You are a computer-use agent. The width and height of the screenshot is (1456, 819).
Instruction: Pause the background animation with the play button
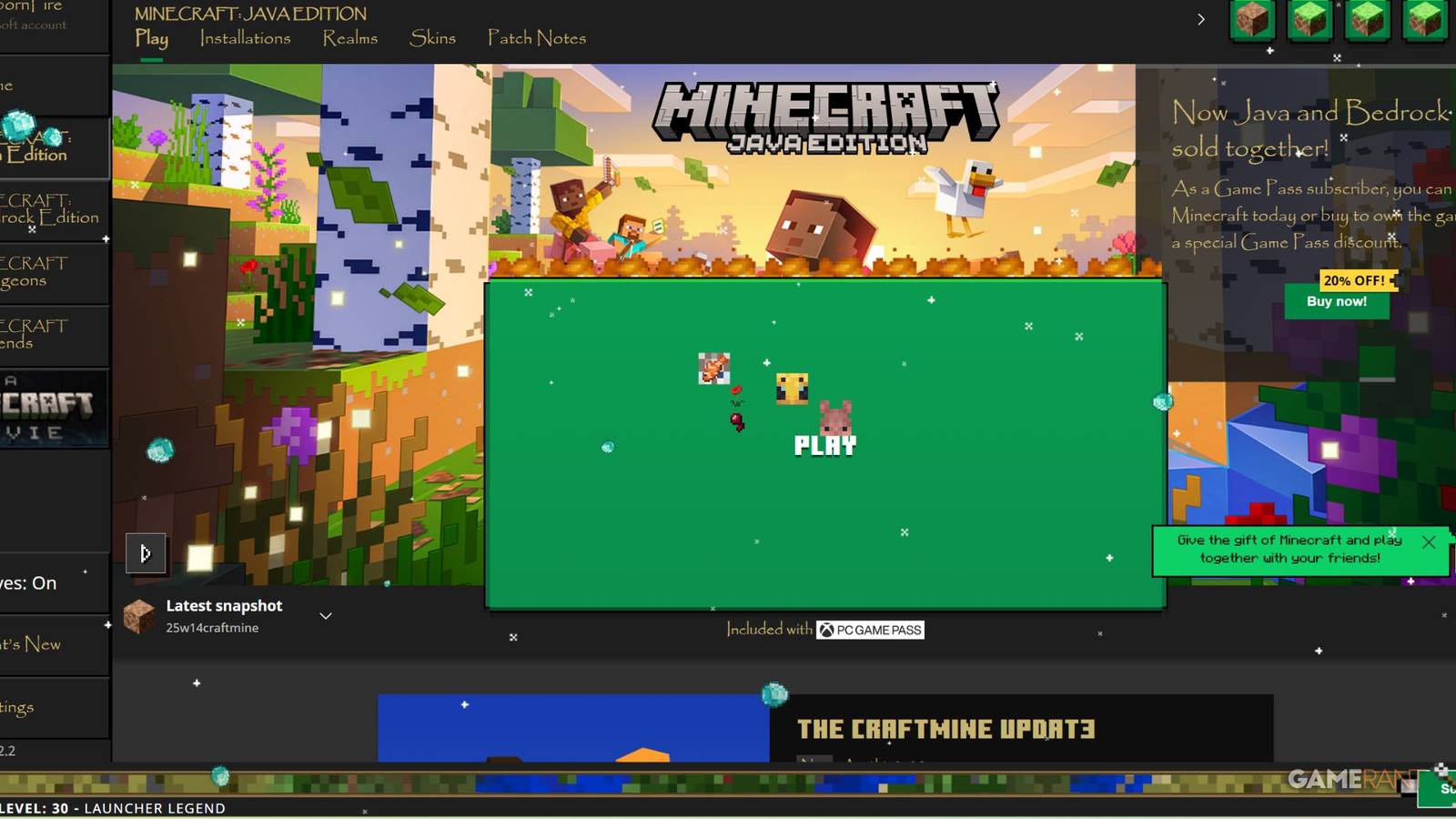pyautogui.click(x=146, y=553)
